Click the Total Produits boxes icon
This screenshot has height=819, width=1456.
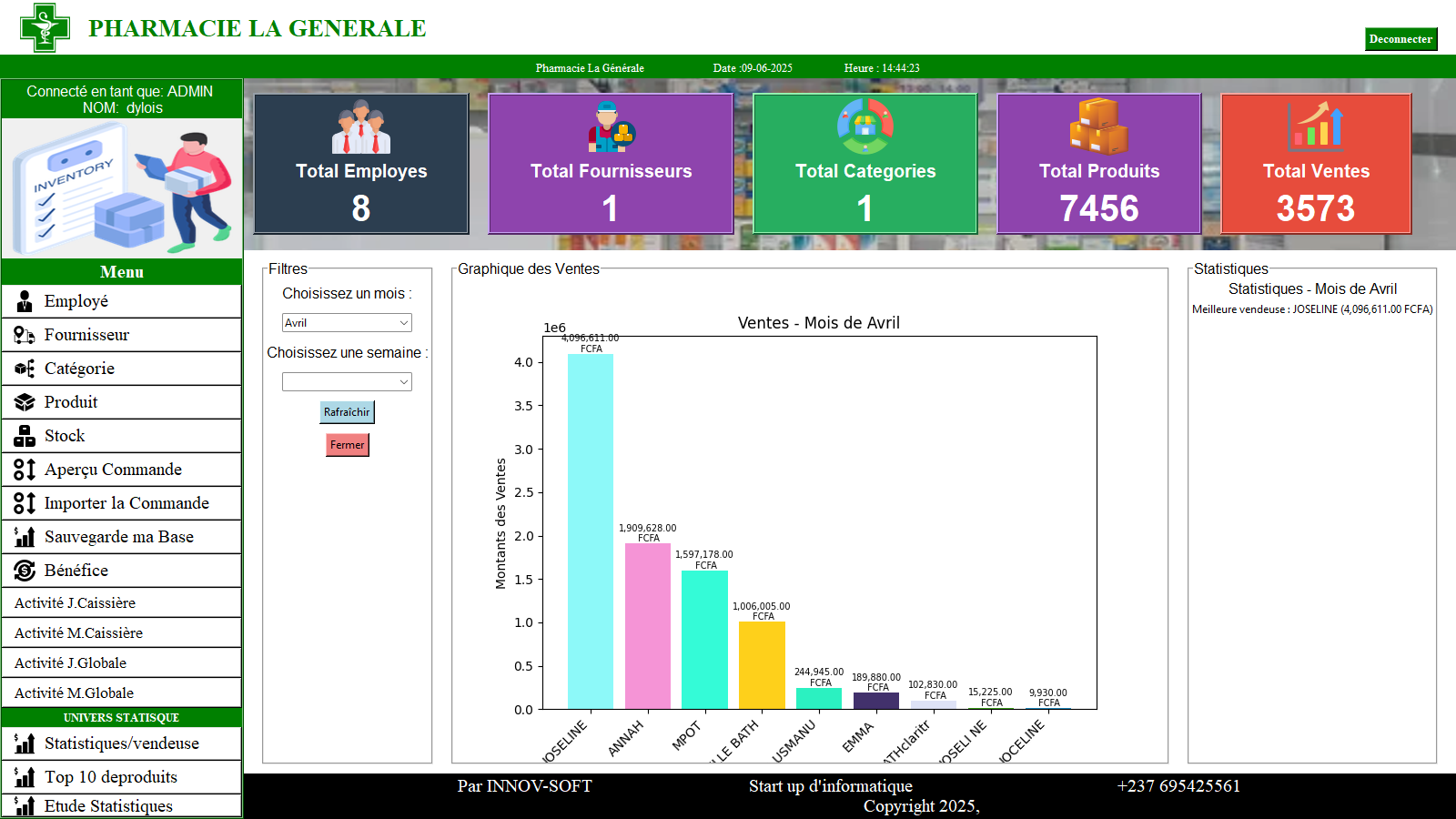pos(1098,126)
